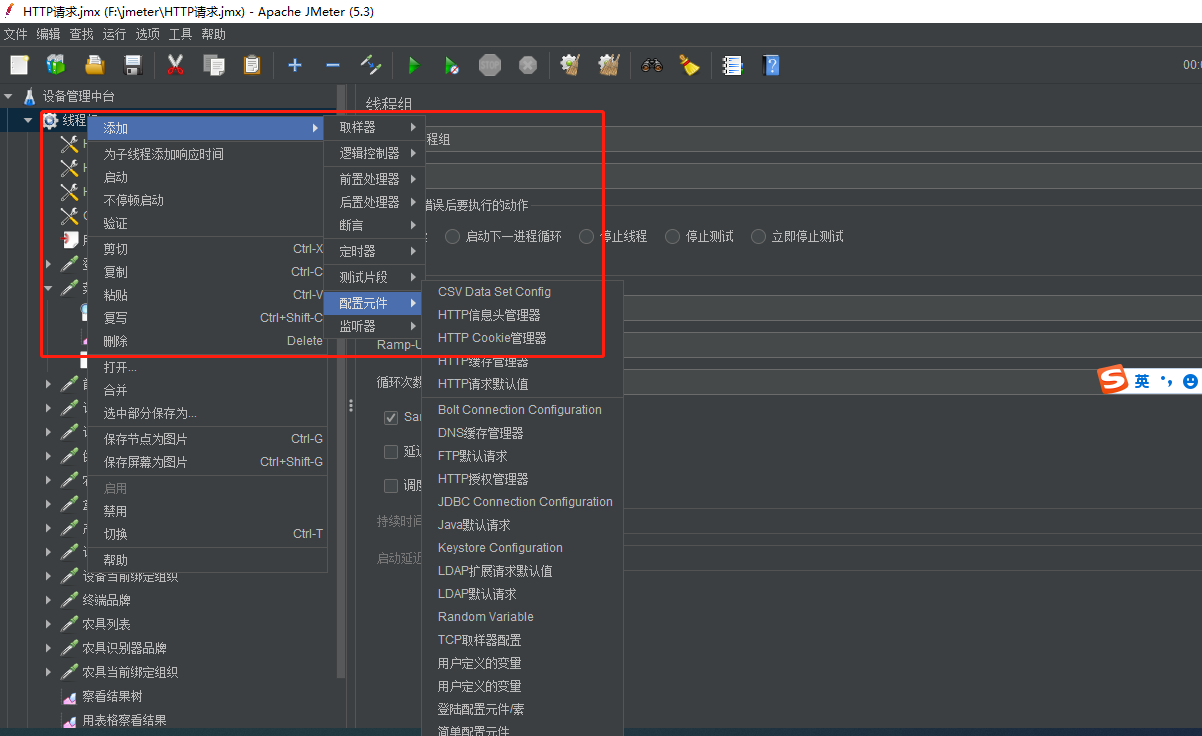Open the 文件 menu
Image resolution: width=1202 pixels, height=736 pixels.
click(15, 34)
